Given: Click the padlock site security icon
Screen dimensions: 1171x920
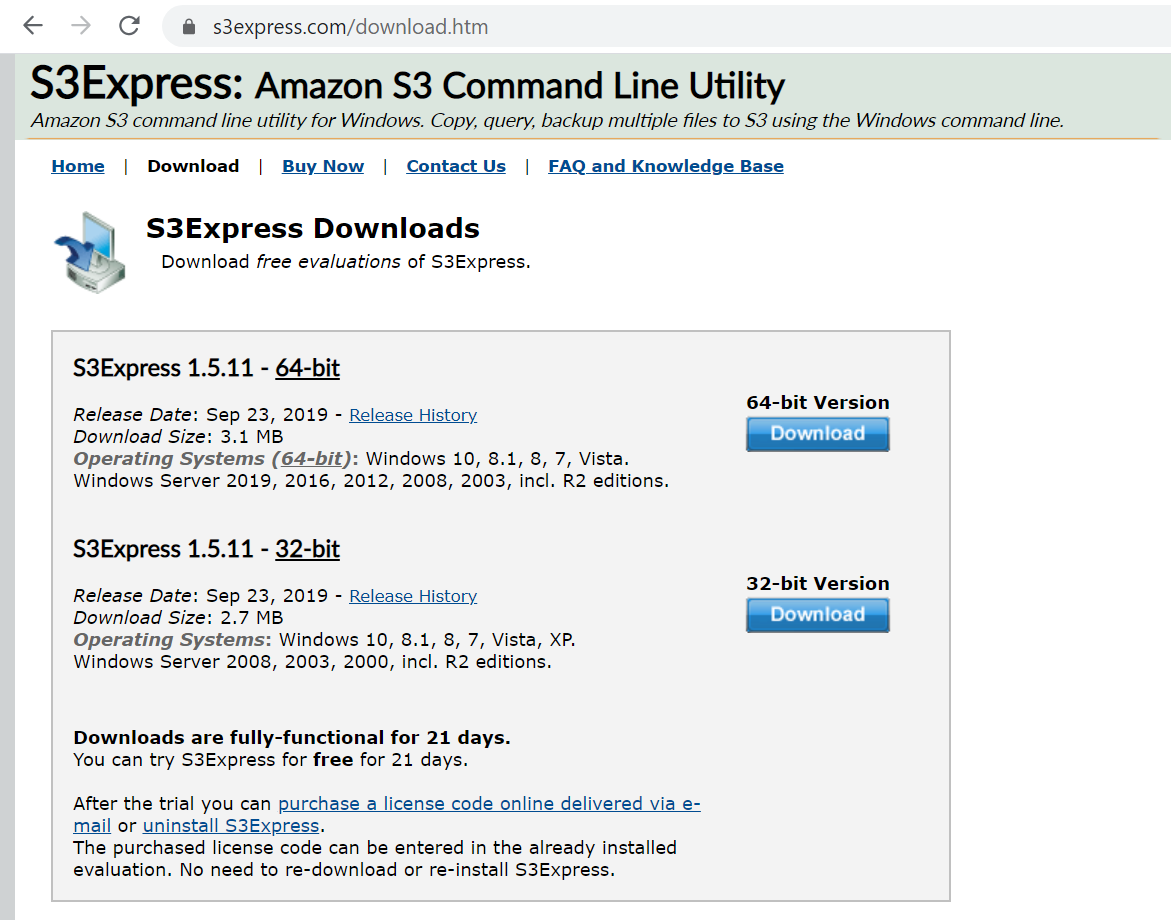Looking at the screenshot, I should (x=188, y=27).
